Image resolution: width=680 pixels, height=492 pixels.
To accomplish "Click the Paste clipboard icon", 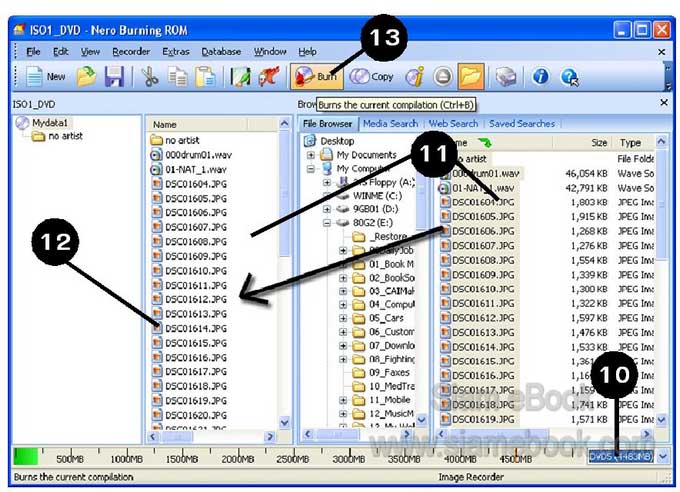I will (205, 77).
